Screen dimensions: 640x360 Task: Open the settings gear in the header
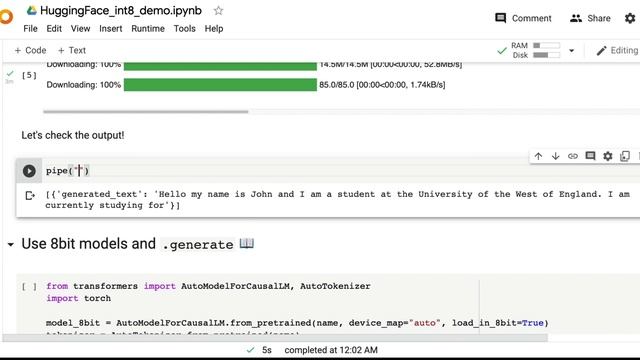[x=630, y=18]
